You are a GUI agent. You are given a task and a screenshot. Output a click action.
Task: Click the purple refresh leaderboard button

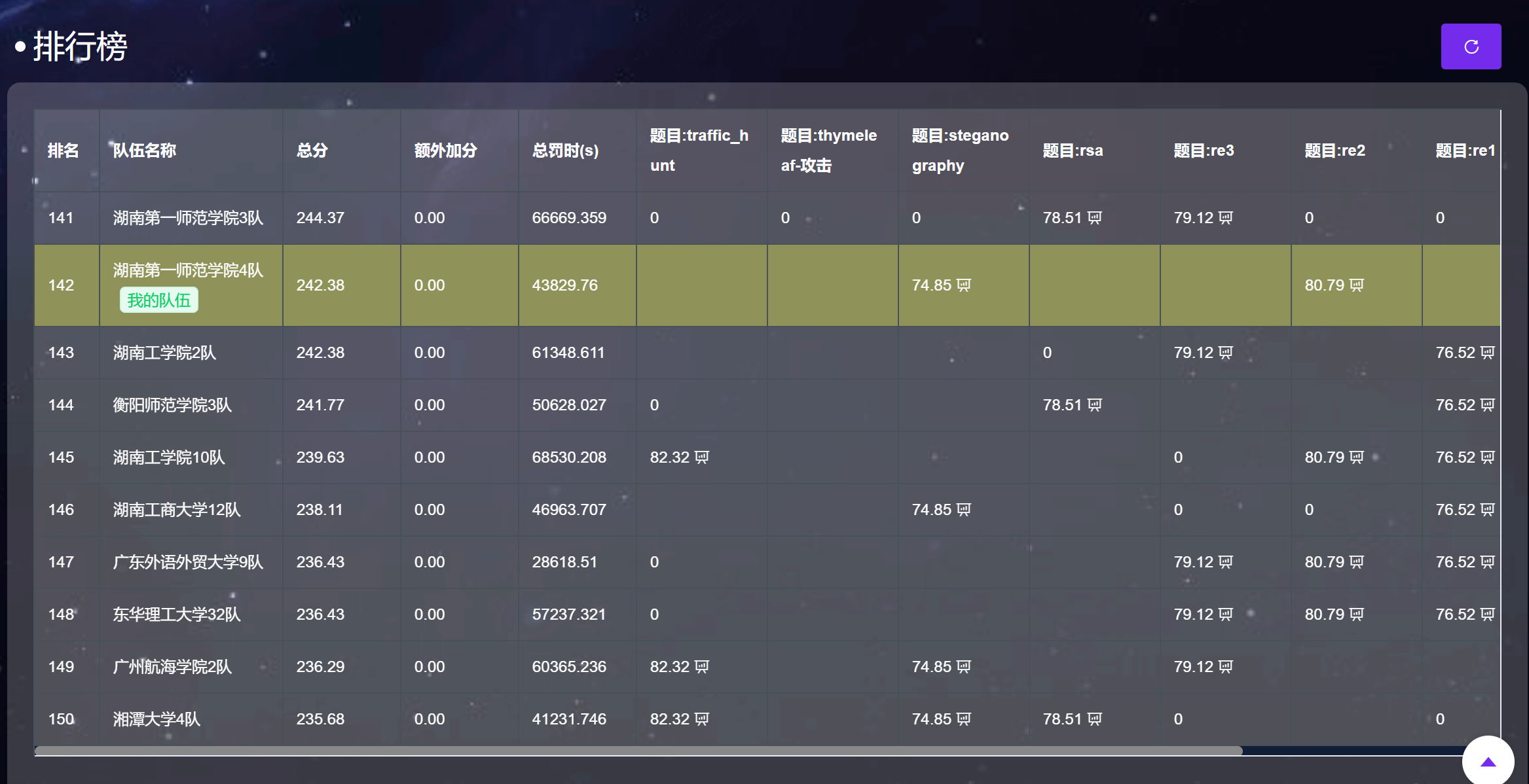[x=1471, y=46]
